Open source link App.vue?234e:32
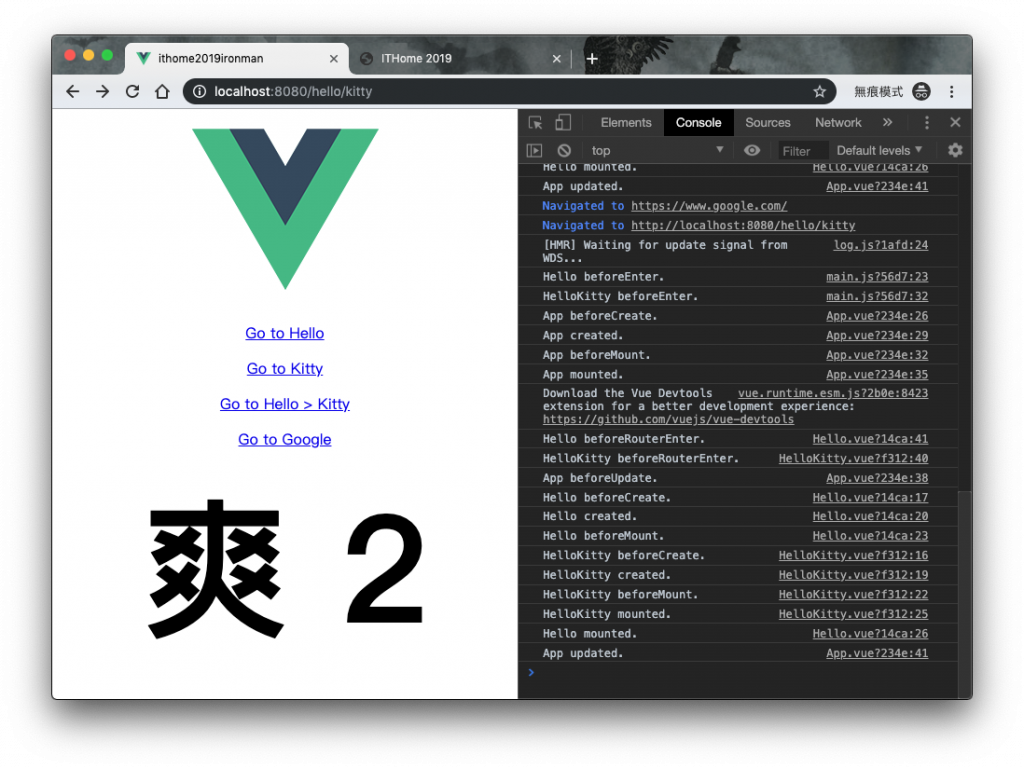The width and height of the screenshot is (1024, 768). [x=877, y=355]
